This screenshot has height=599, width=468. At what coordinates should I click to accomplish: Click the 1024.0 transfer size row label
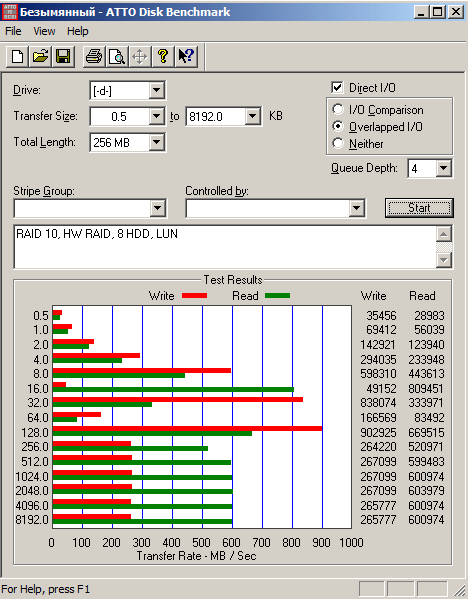(32, 477)
